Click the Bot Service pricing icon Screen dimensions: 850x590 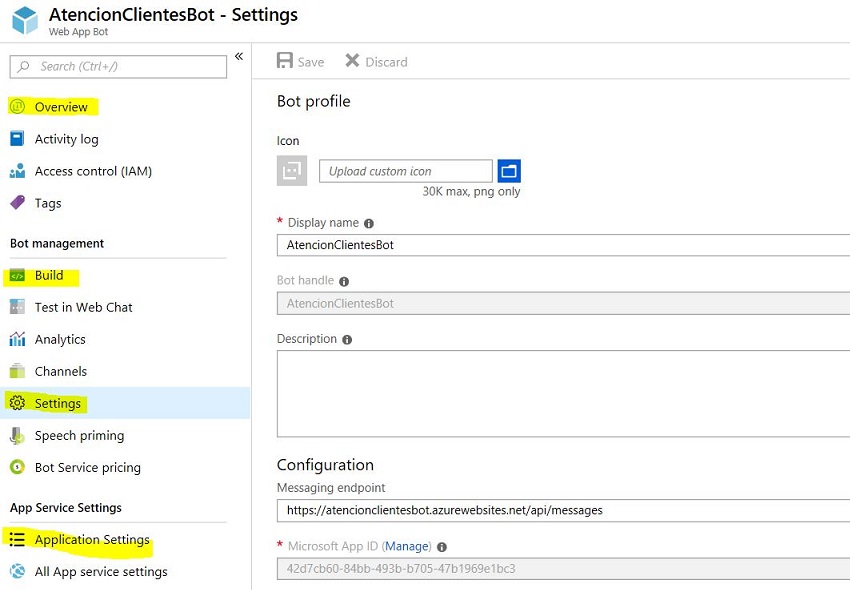pos(17,467)
